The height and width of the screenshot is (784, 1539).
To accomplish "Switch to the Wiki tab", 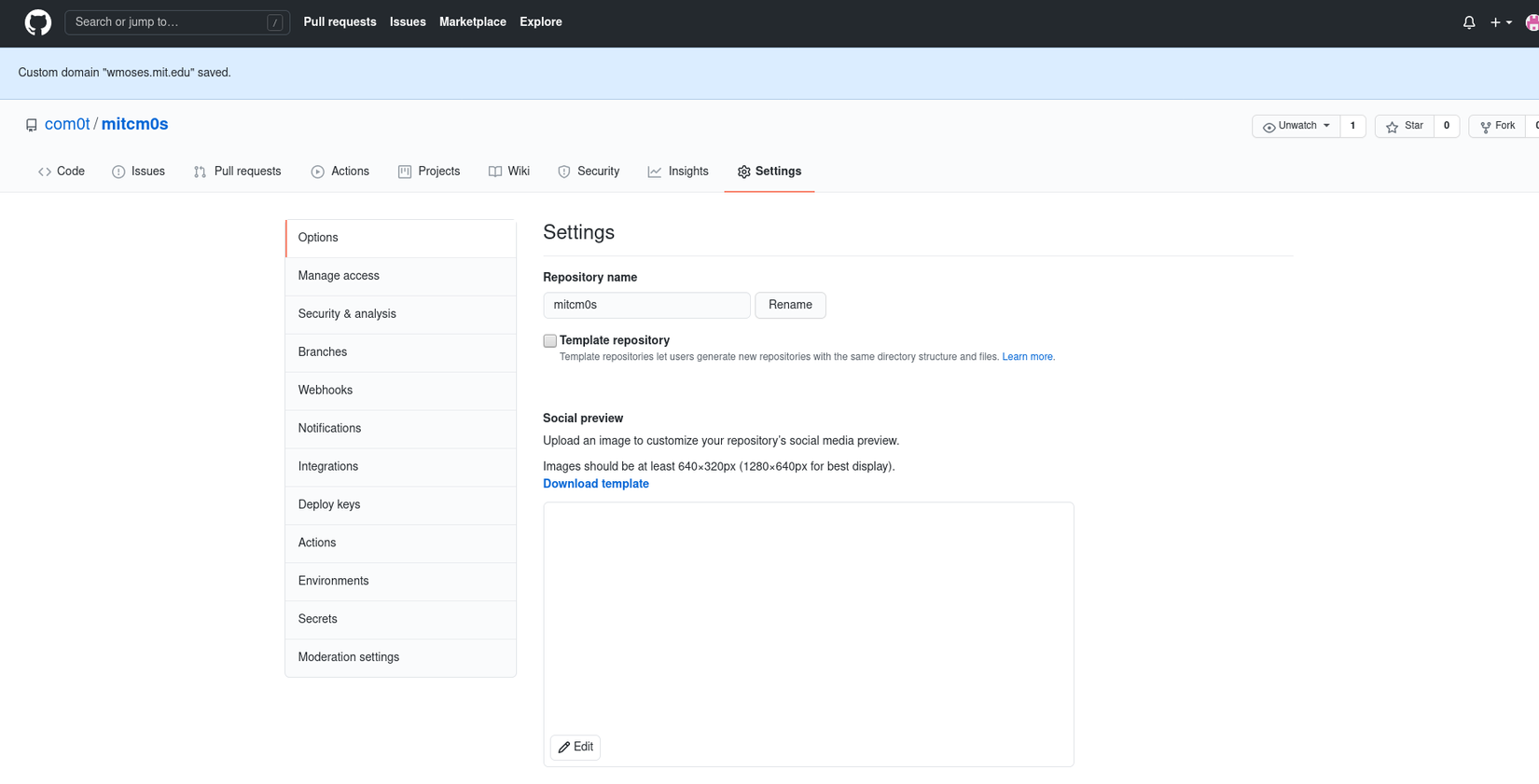I will [x=509, y=172].
